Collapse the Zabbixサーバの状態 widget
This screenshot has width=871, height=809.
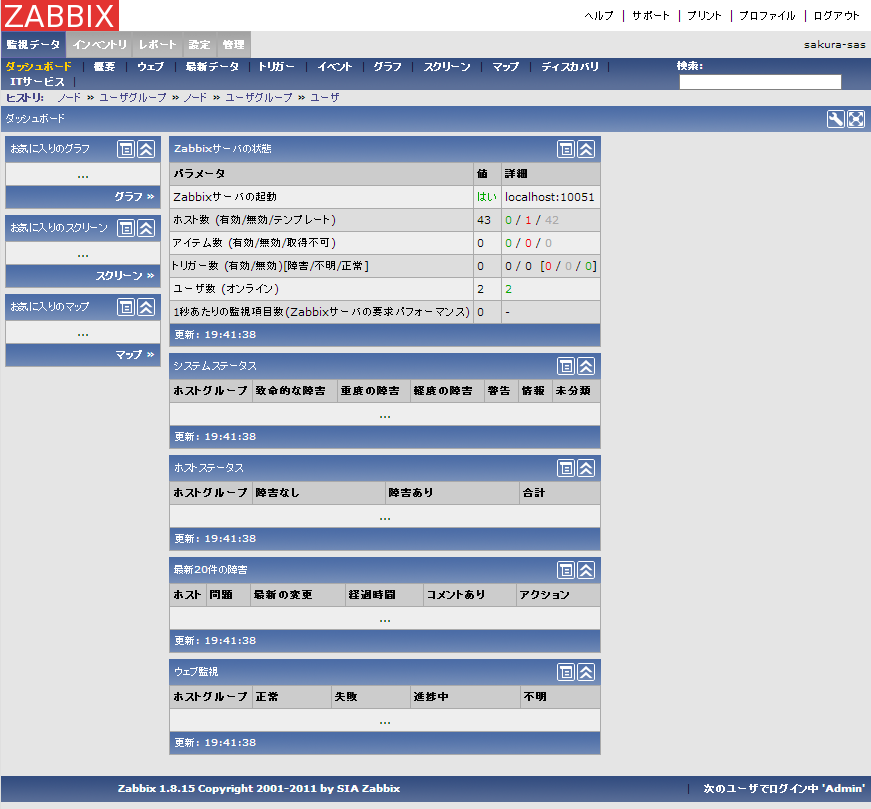(x=586, y=149)
